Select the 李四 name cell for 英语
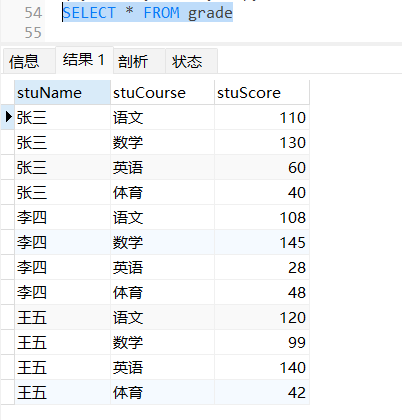The image size is (402, 420). point(62,267)
